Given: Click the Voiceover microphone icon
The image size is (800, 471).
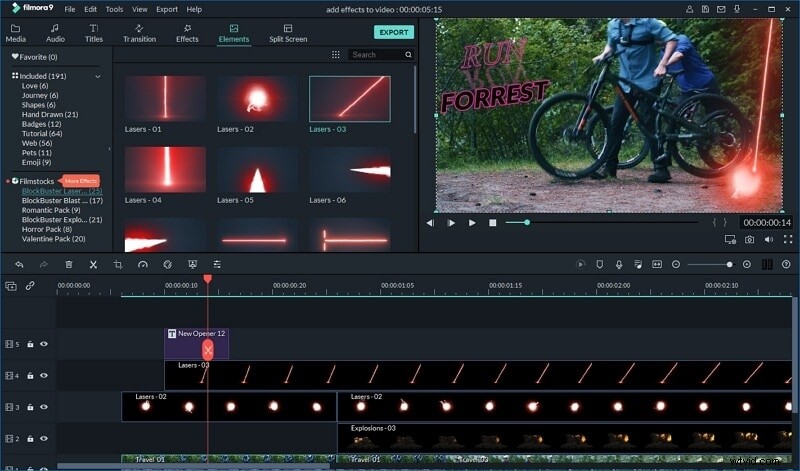Looking at the screenshot, I should 619,264.
